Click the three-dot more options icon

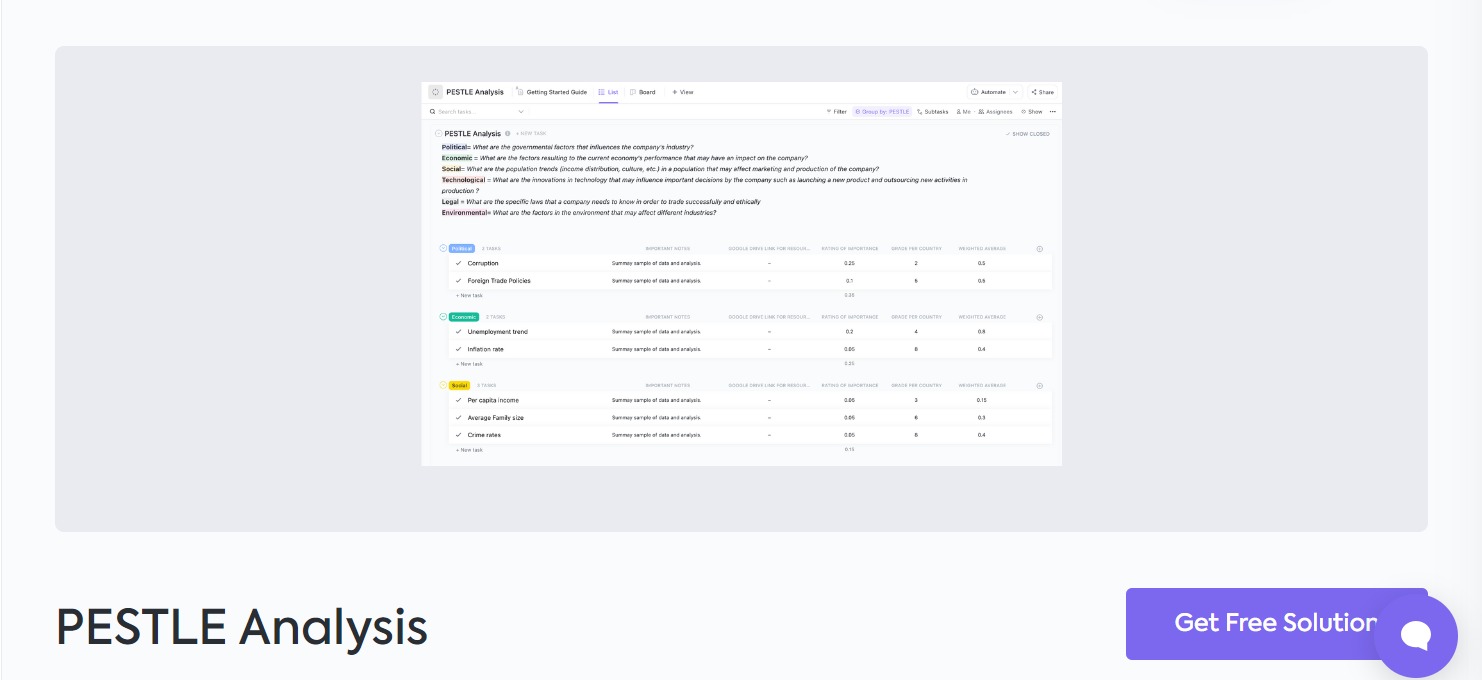click(1052, 112)
